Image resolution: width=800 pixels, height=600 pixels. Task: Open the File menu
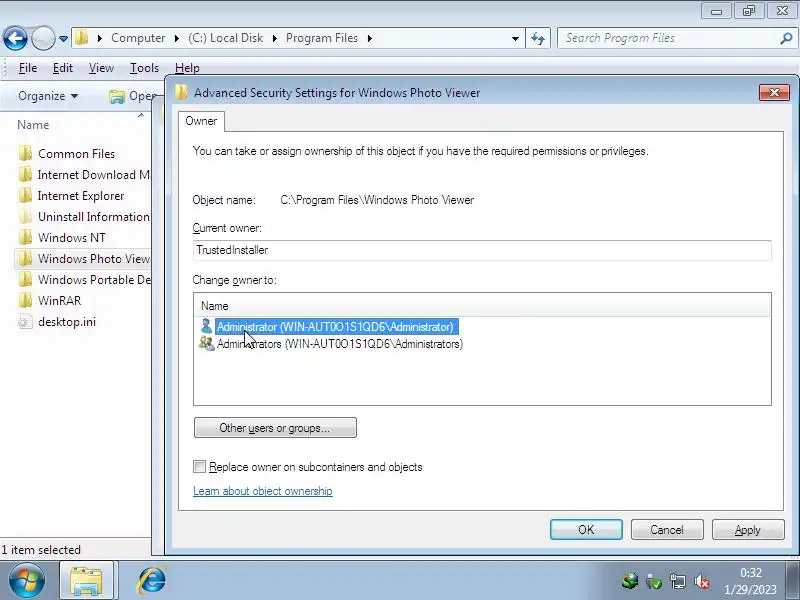(28, 68)
